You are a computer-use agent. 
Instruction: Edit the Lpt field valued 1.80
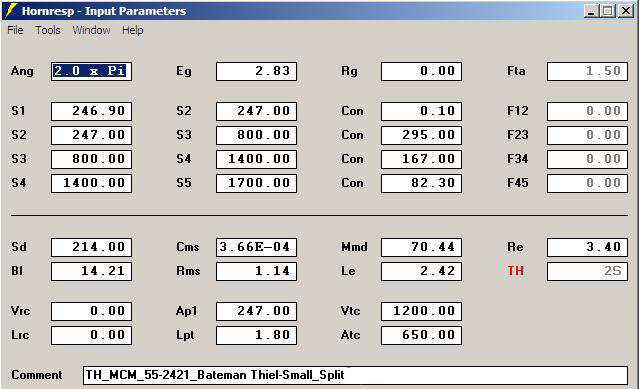point(256,335)
